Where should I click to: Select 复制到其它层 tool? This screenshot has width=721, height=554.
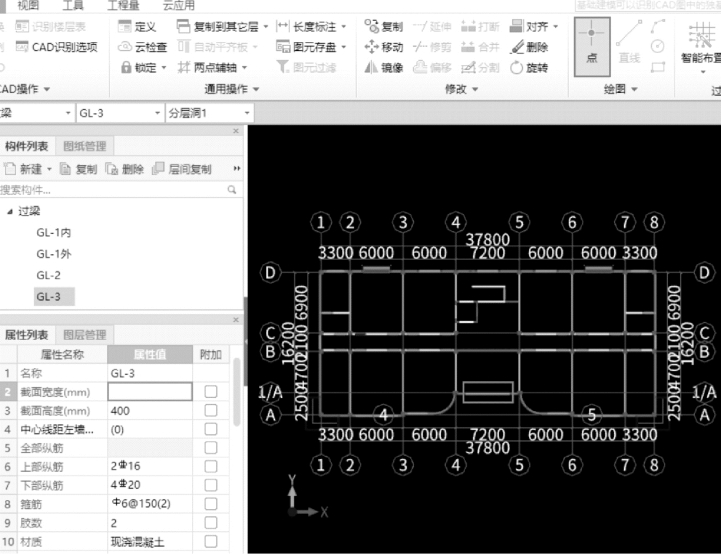[x=217, y=26]
